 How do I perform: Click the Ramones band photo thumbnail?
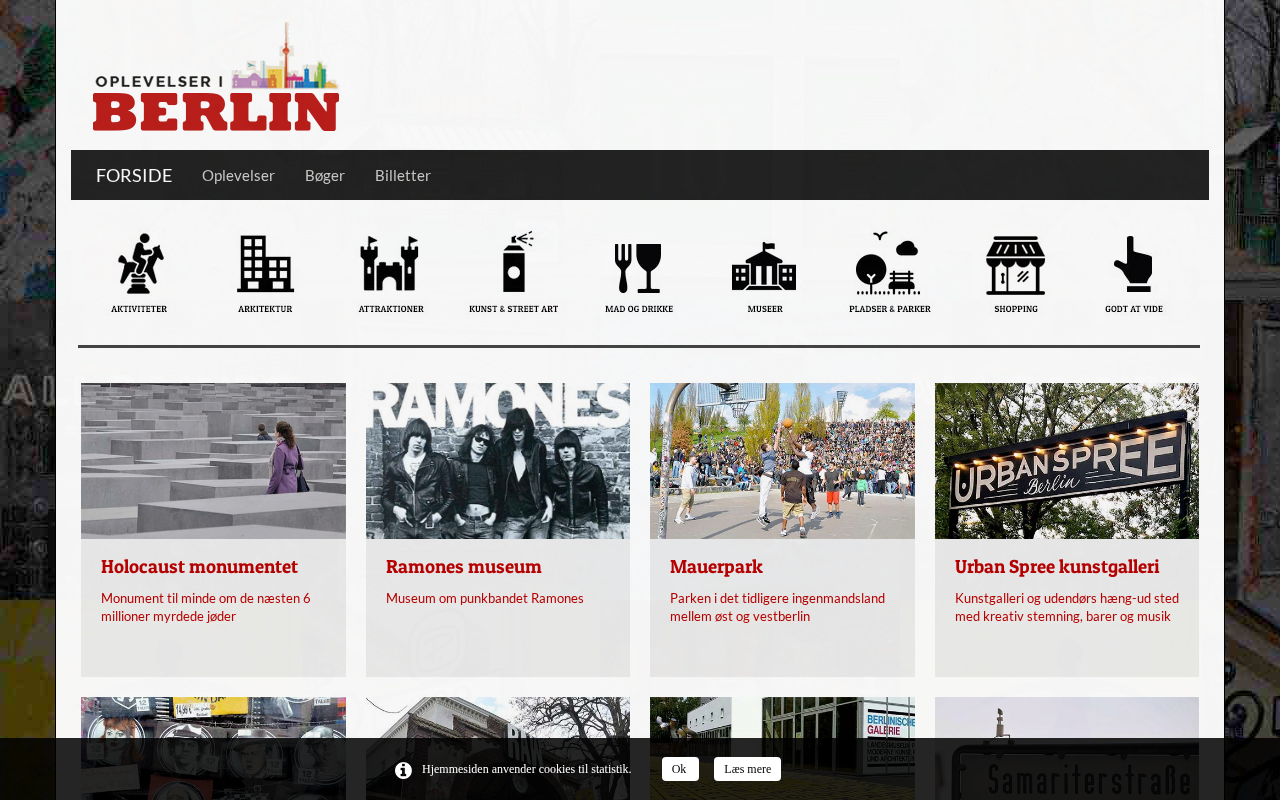coord(498,461)
